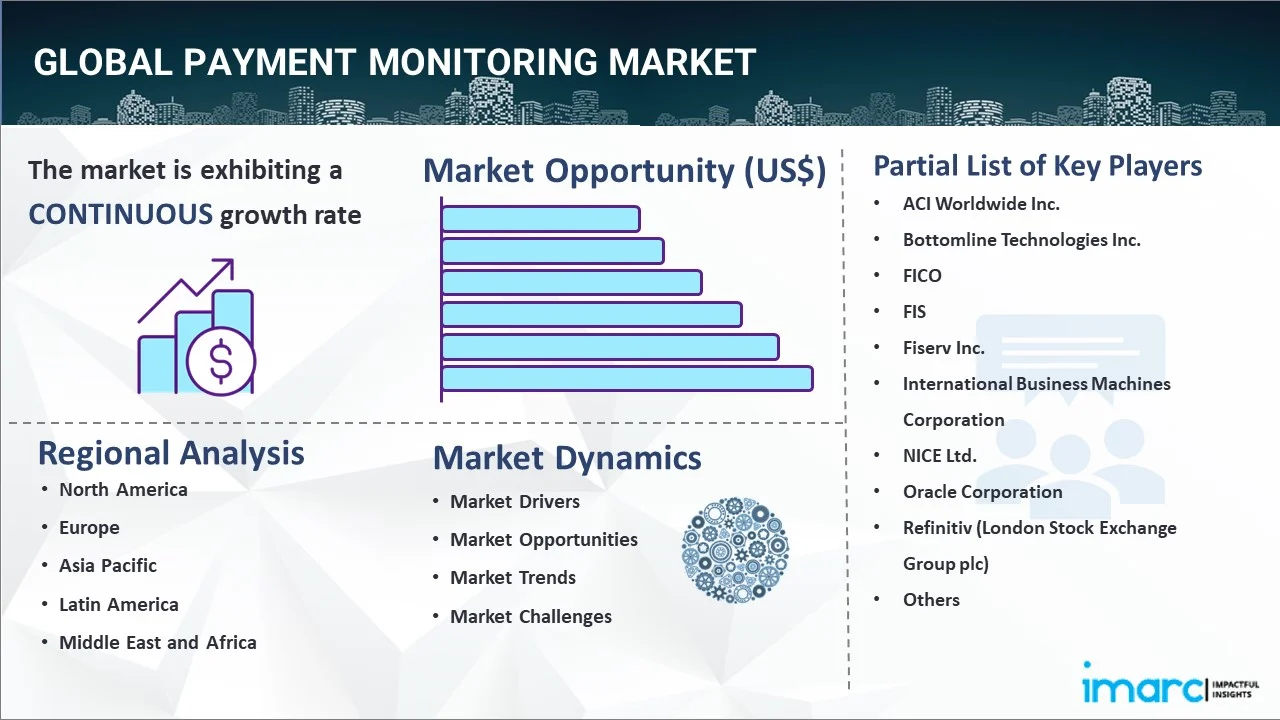Click ACI Worldwide Inc. in key players

(981, 203)
